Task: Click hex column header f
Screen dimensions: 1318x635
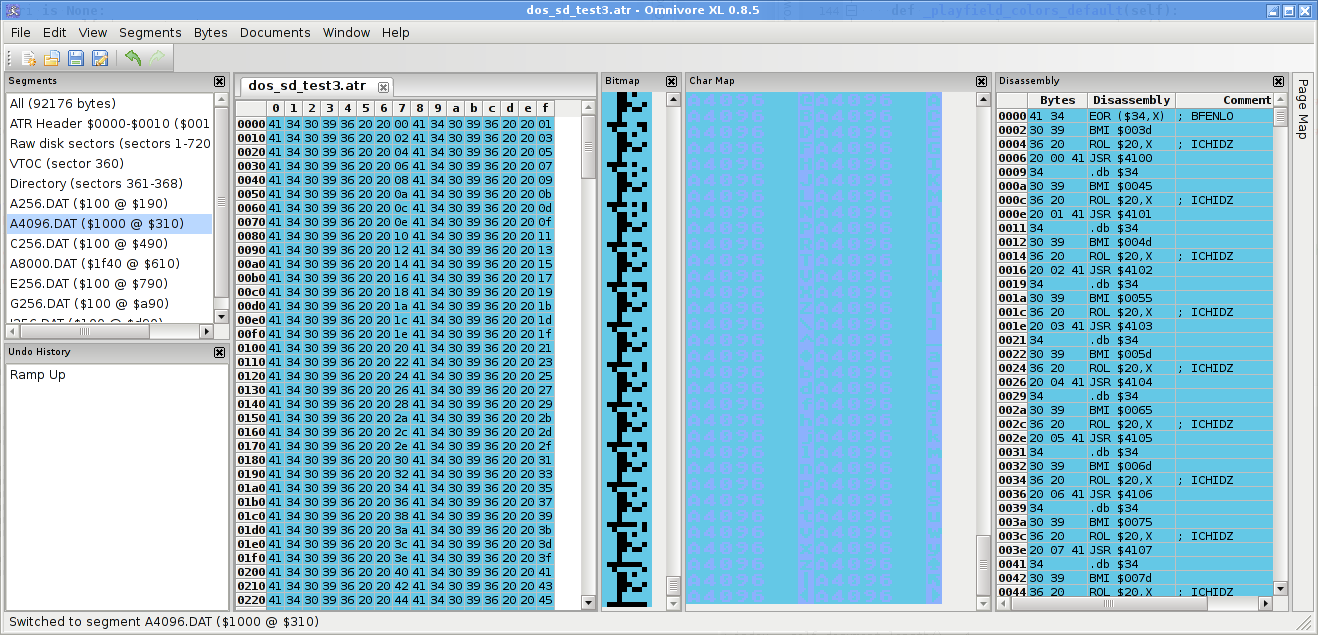Action: 545,108
